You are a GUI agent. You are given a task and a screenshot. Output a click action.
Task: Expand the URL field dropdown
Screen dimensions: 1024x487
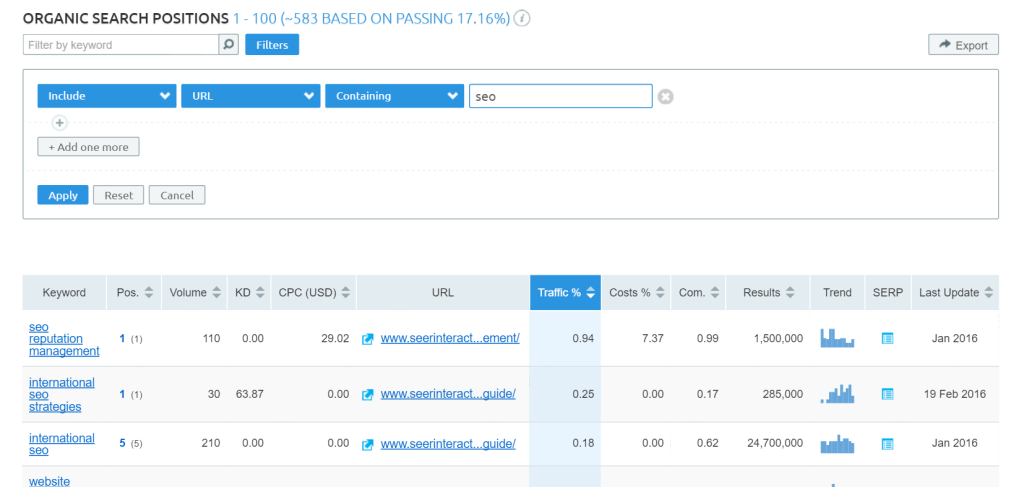pyautogui.click(x=250, y=96)
